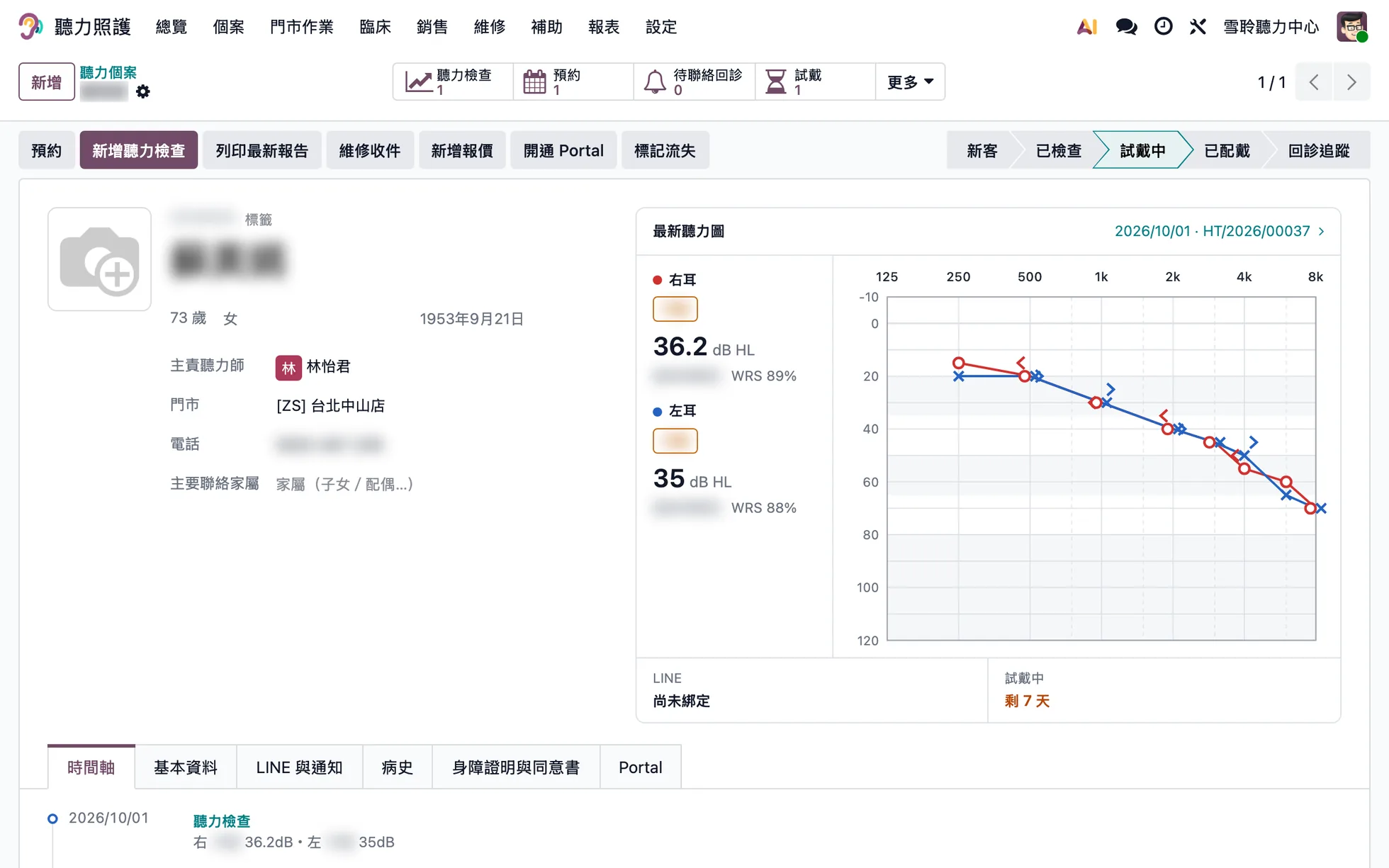Go to previous record arrow
Viewport: 1389px width, 868px height.
1314,82
